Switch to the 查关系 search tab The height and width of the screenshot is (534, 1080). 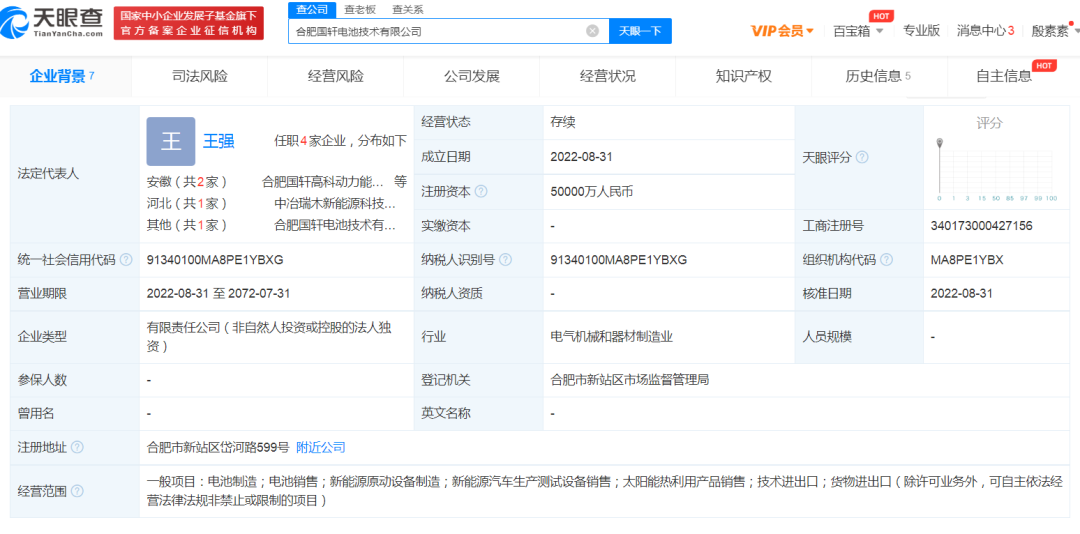pos(408,10)
